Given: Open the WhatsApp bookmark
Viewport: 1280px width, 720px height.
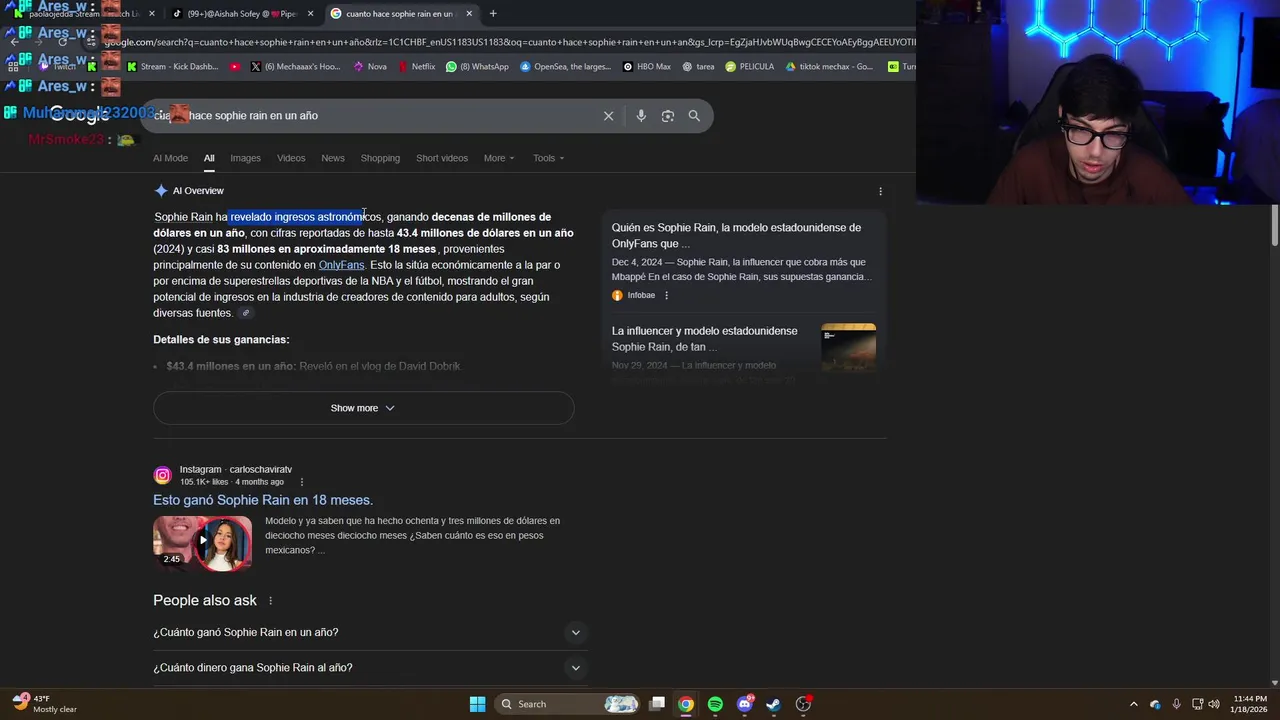Looking at the screenshot, I should pyautogui.click(x=478, y=67).
